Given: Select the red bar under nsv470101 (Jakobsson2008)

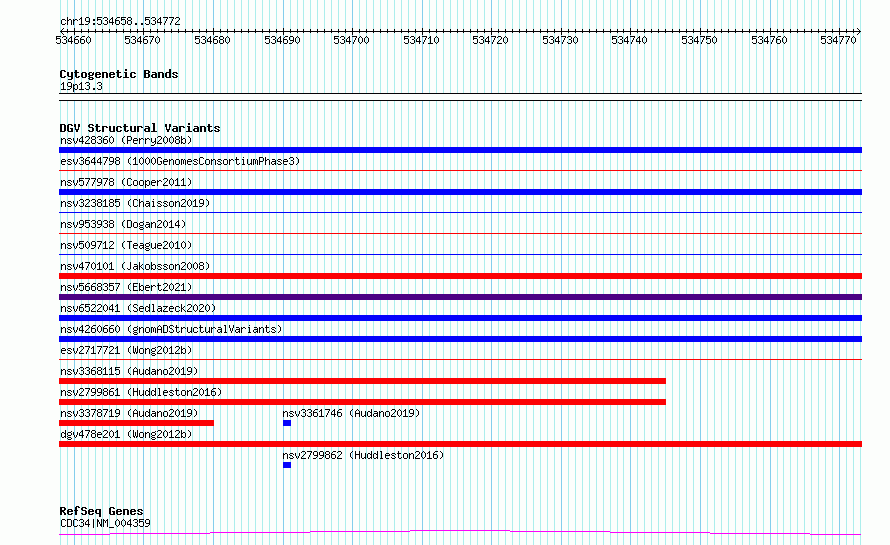Looking at the screenshot, I should pyautogui.click(x=460, y=276).
